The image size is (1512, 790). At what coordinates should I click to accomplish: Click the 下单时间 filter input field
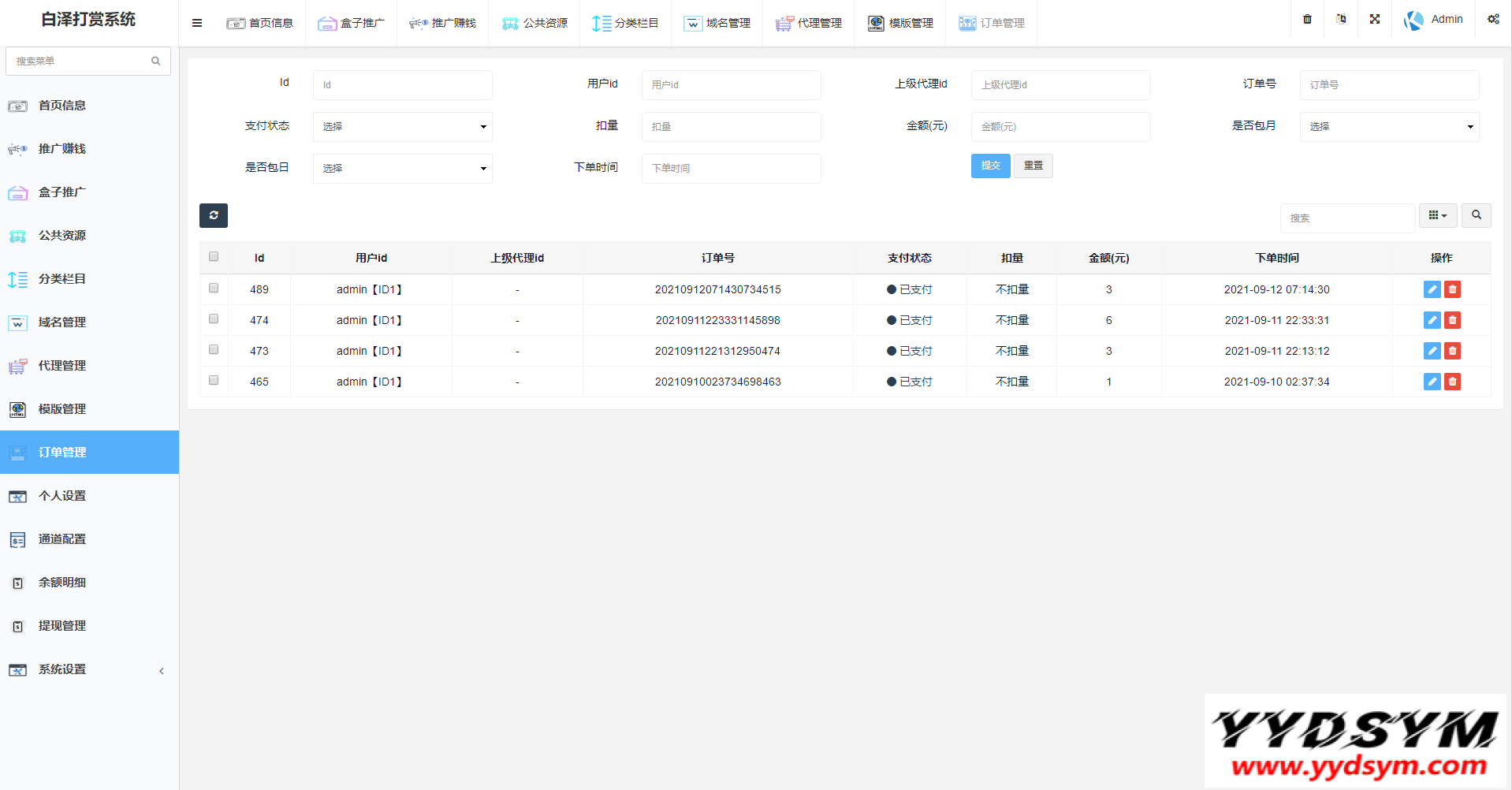point(731,168)
